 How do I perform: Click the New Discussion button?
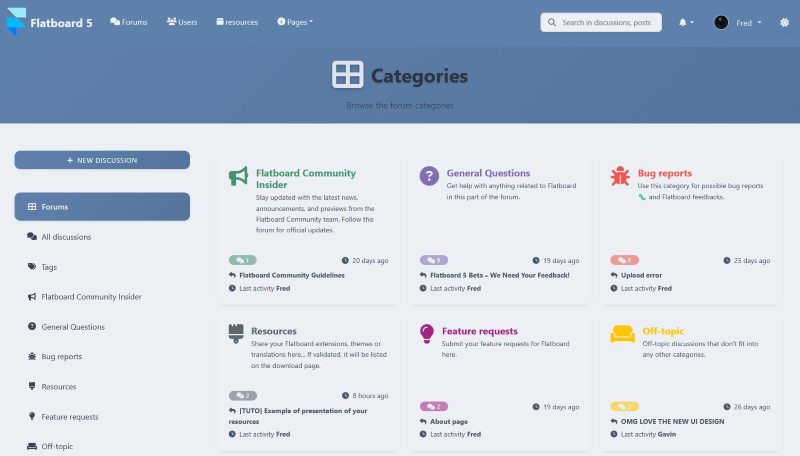click(x=102, y=160)
